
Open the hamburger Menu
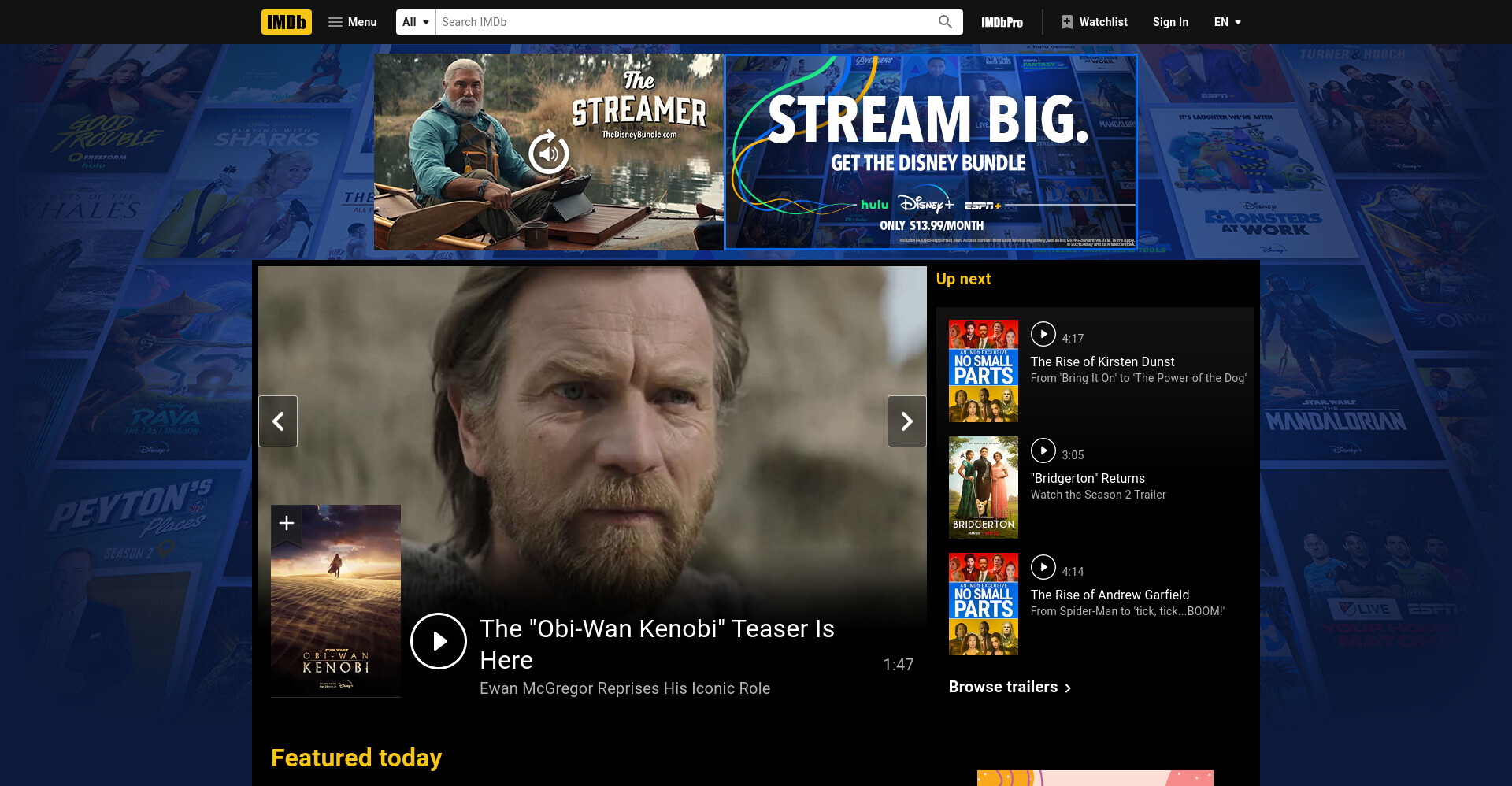tap(352, 22)
